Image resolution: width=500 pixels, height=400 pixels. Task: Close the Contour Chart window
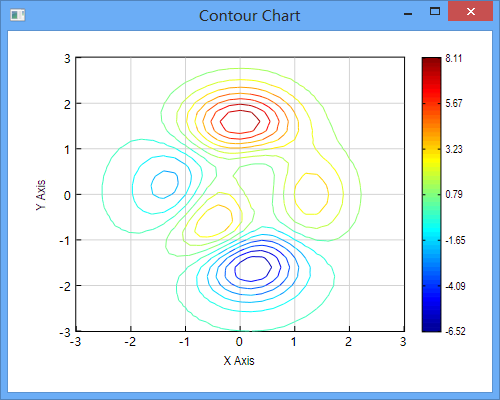(x=471, y=12)
